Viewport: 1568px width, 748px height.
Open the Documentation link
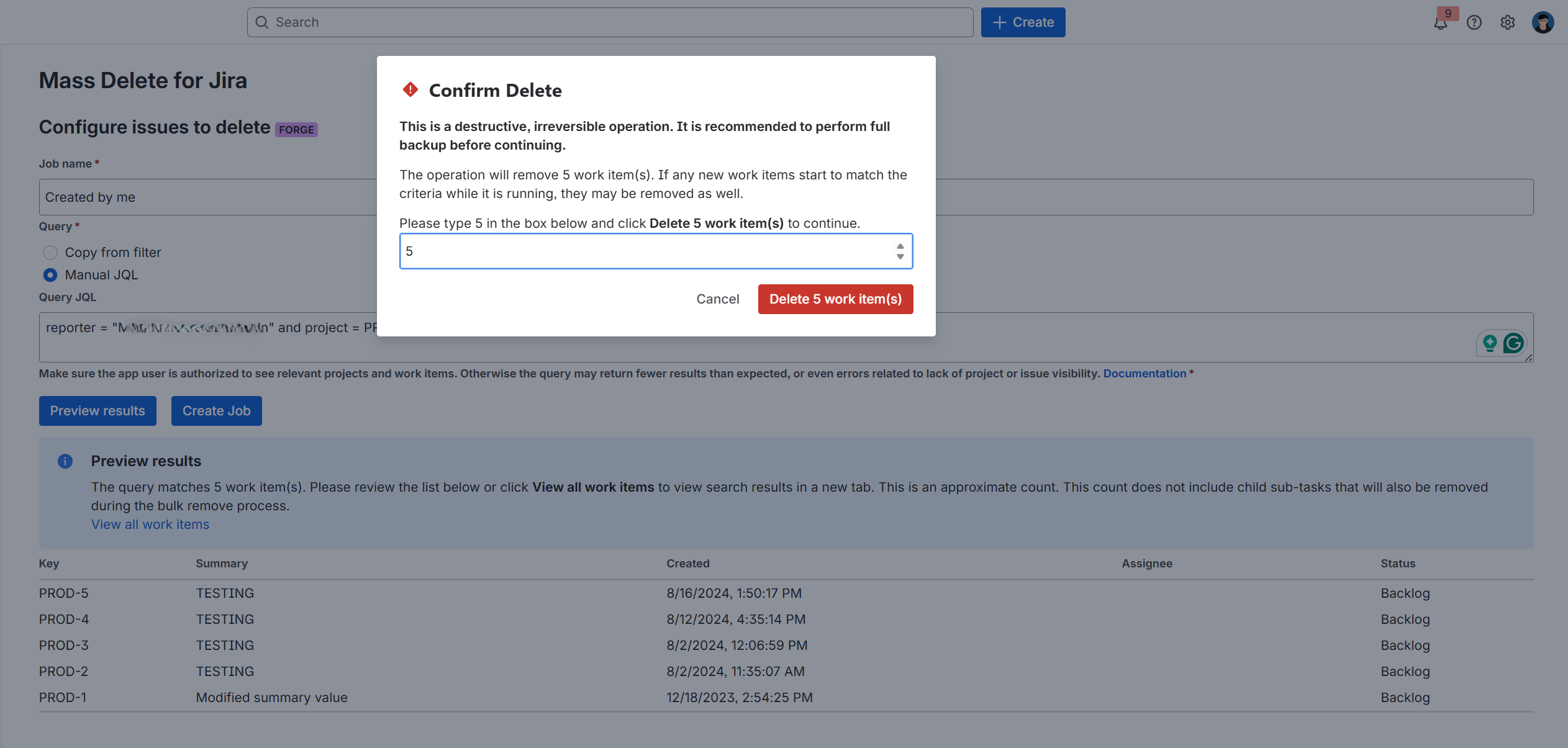[1144, 374]
